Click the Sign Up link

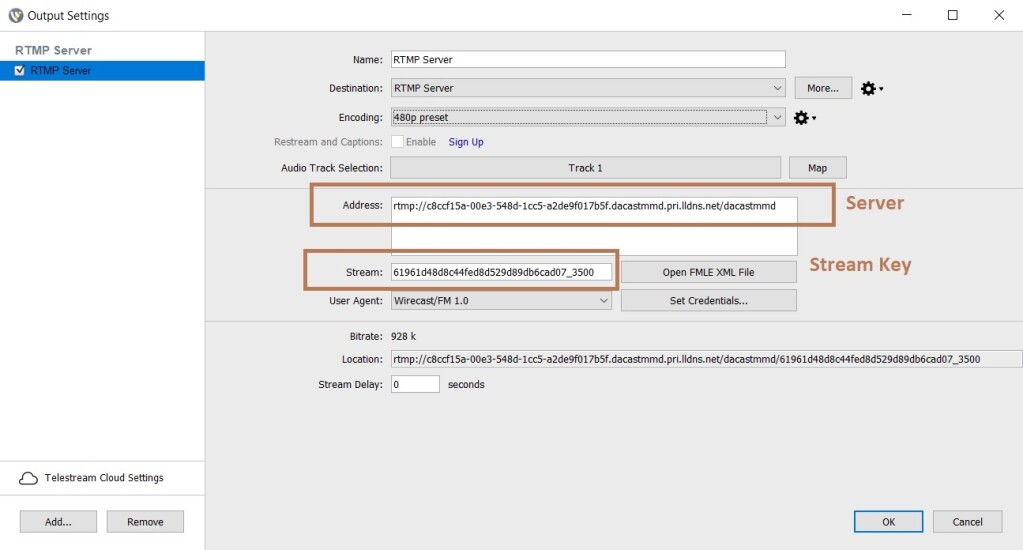465,142
